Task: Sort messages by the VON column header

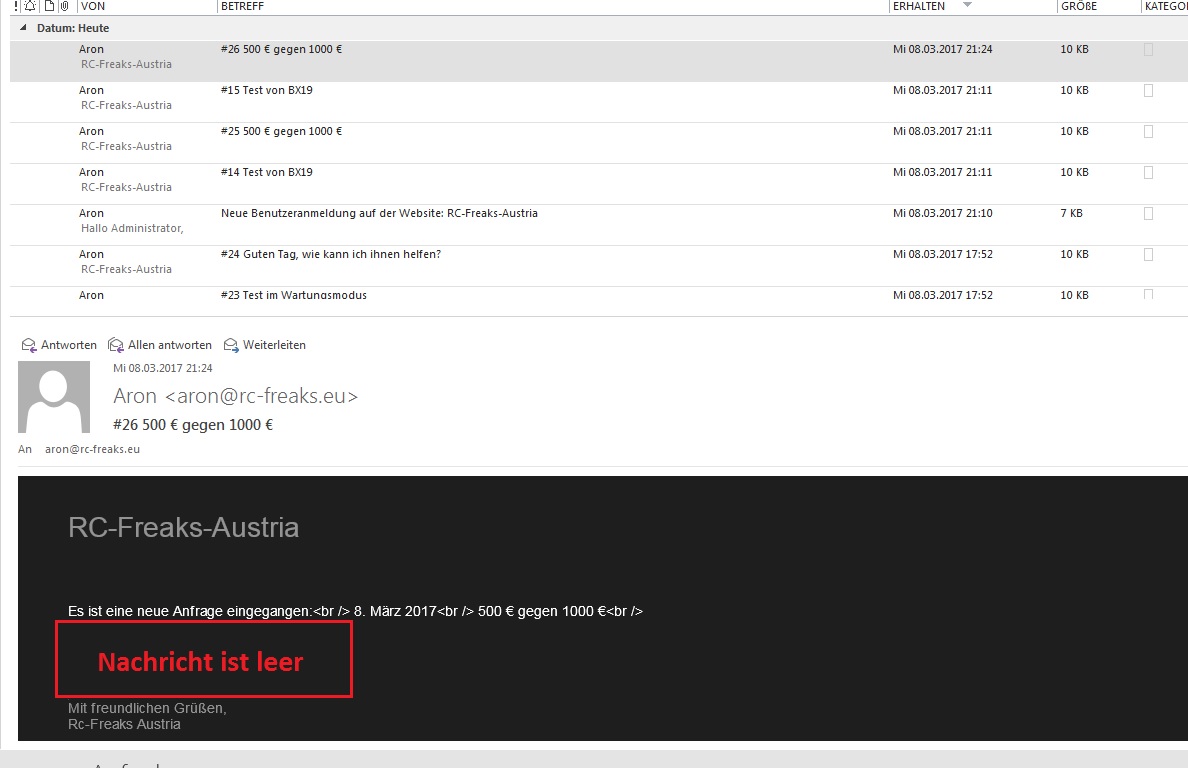Action: [93, 6]
